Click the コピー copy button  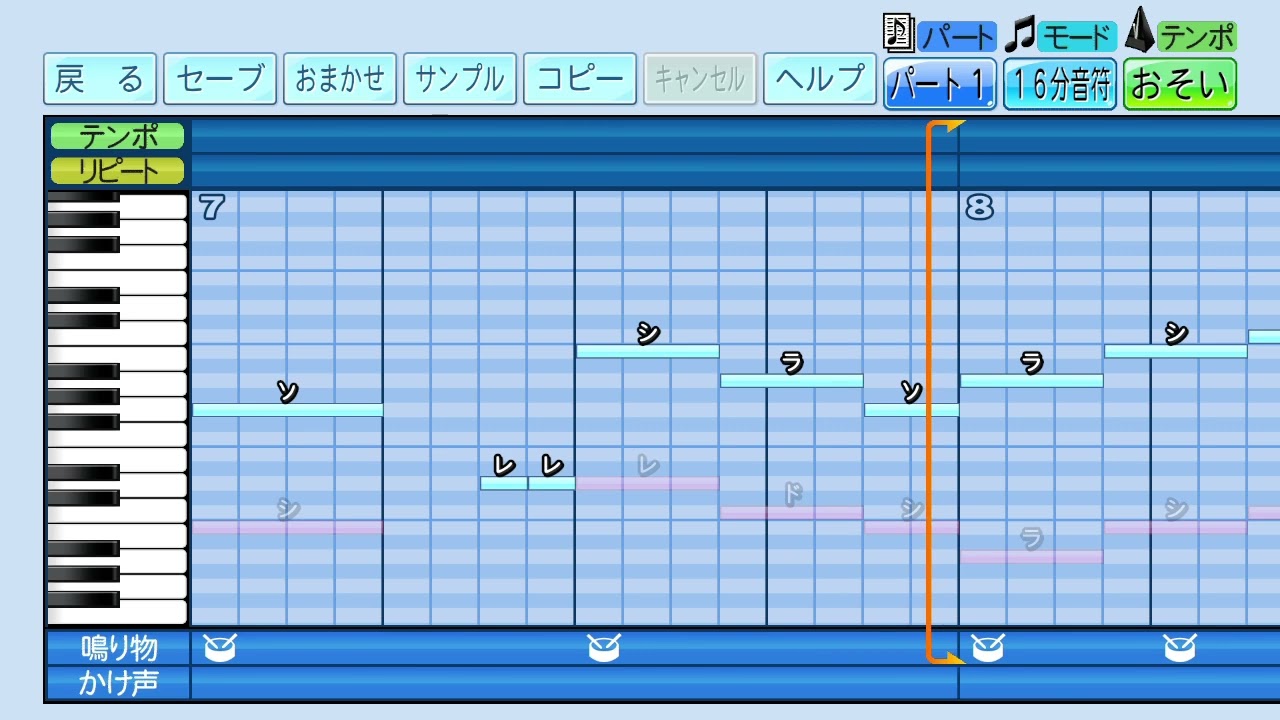click(x=580, y=79)
